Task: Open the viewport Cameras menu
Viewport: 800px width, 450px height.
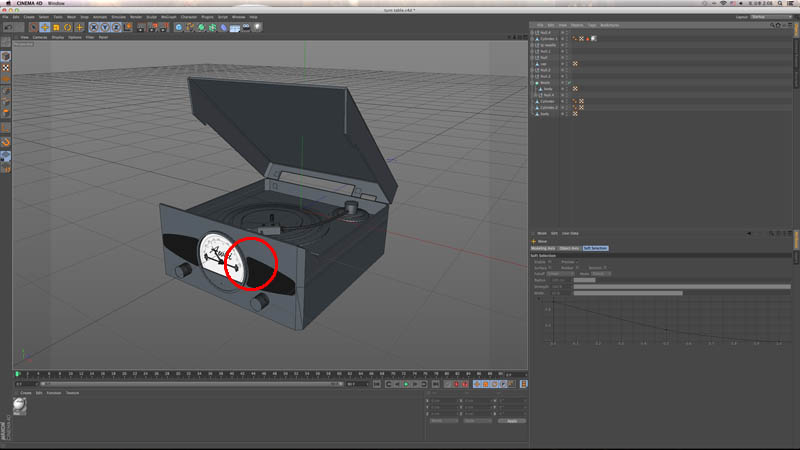Action: click(40, 37)
